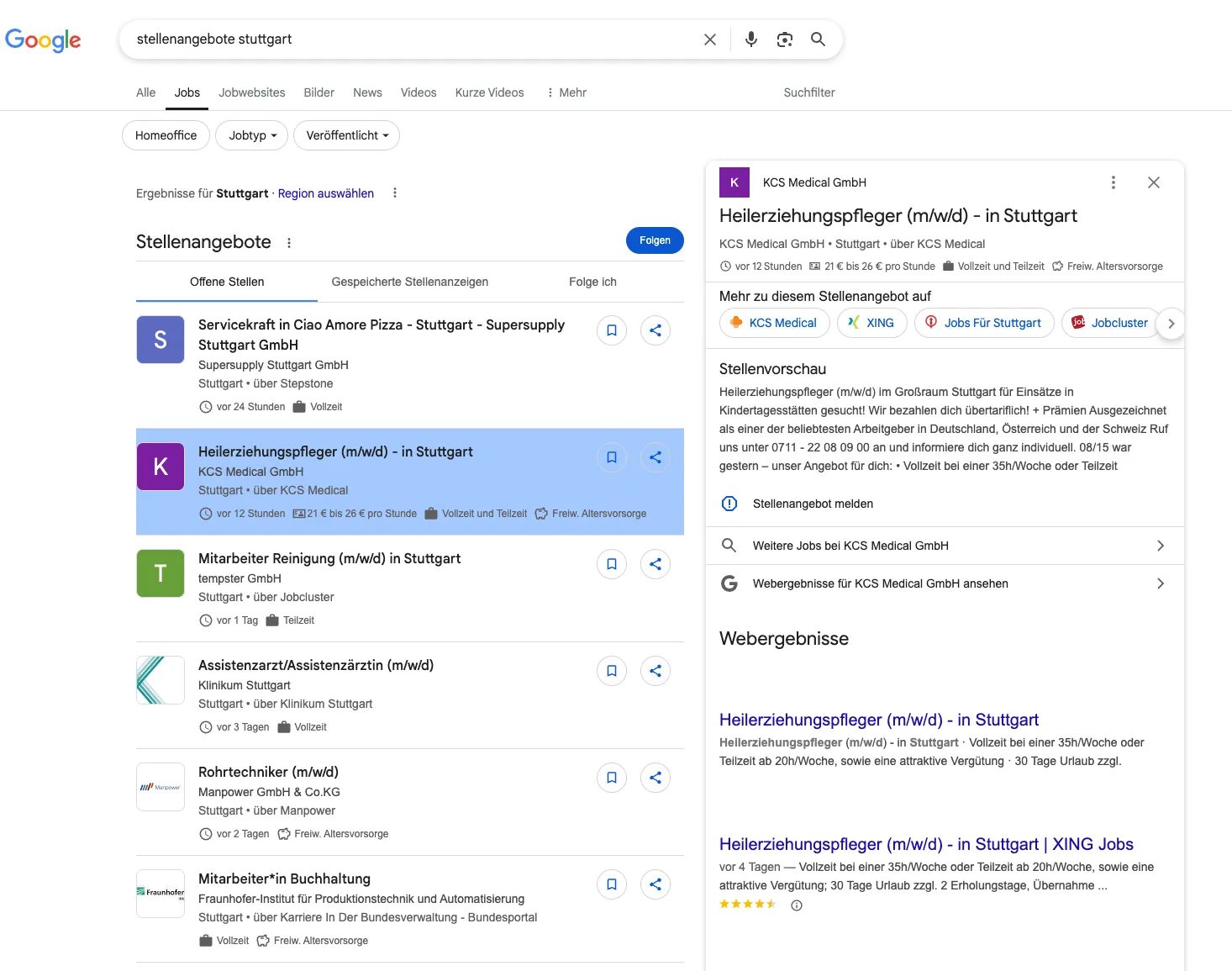Share the Mitarbeiter*in Buchhaltung job
Viewport: 1232px width, 971px height.
[x=655, y=884]
